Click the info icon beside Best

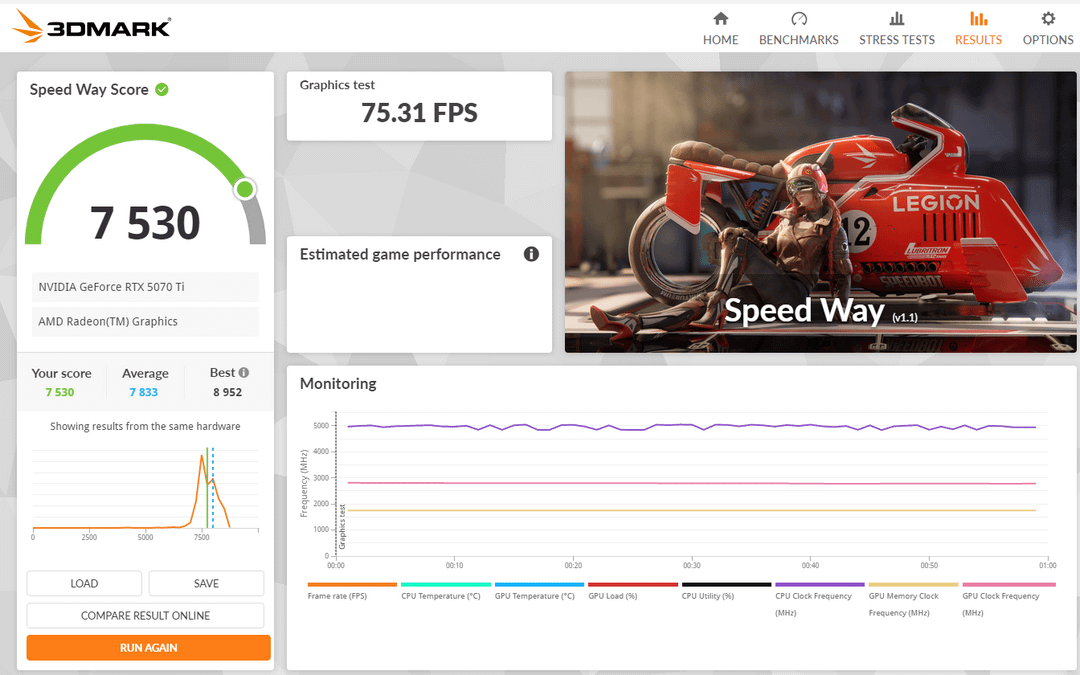coord(244,373)
